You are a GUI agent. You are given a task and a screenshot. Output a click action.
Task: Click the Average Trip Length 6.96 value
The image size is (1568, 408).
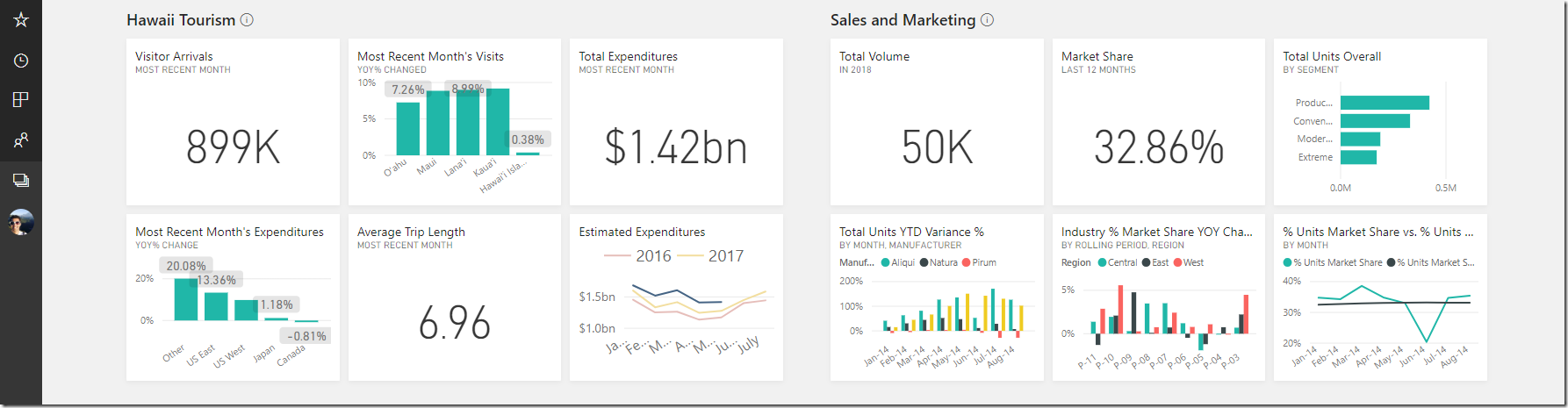click(x=454, y=323)
